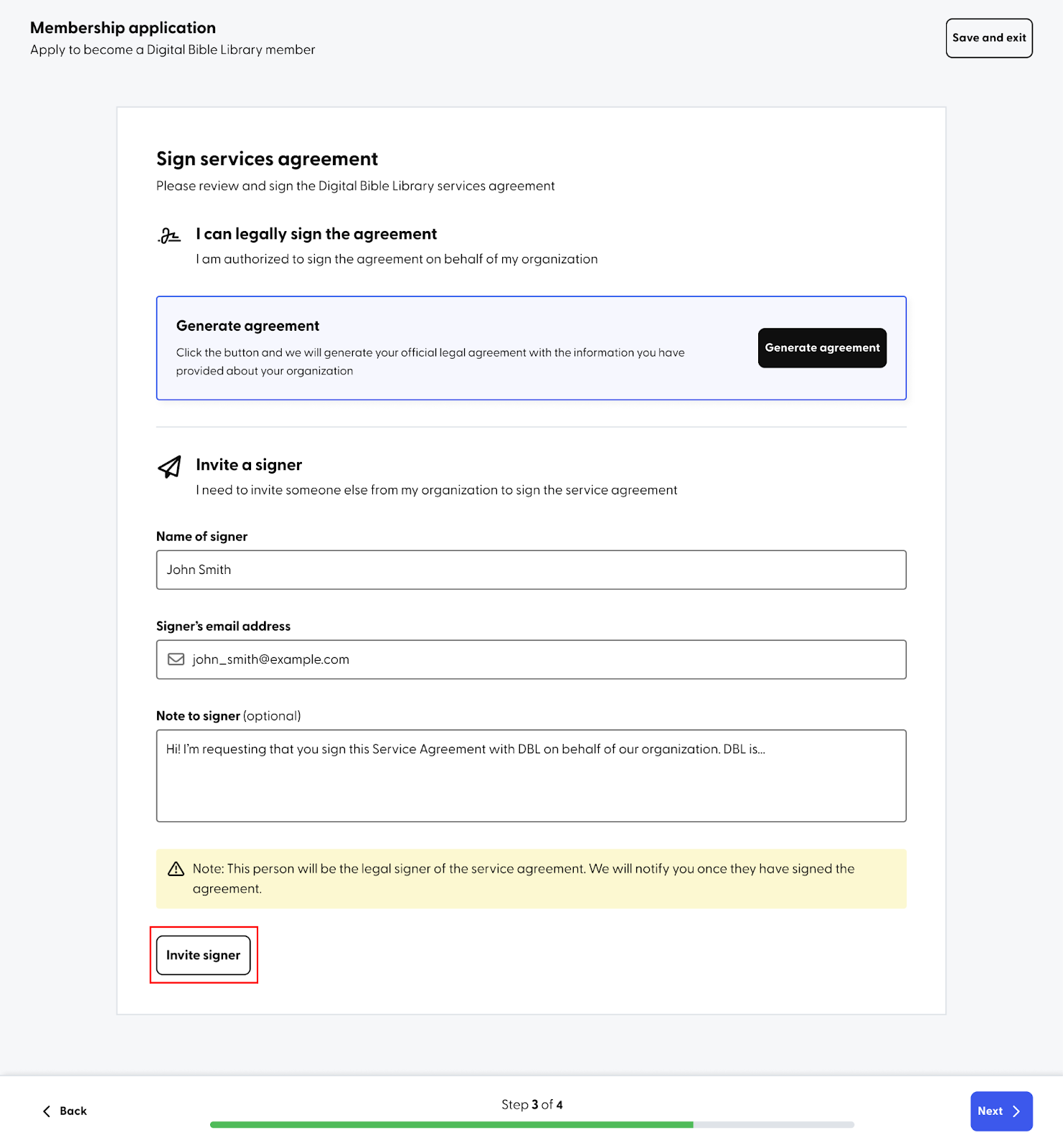Click the right chevron on Next button
Image resolution: width=1063 pixels, height=1148 pixels.
click(1016, 1111)
